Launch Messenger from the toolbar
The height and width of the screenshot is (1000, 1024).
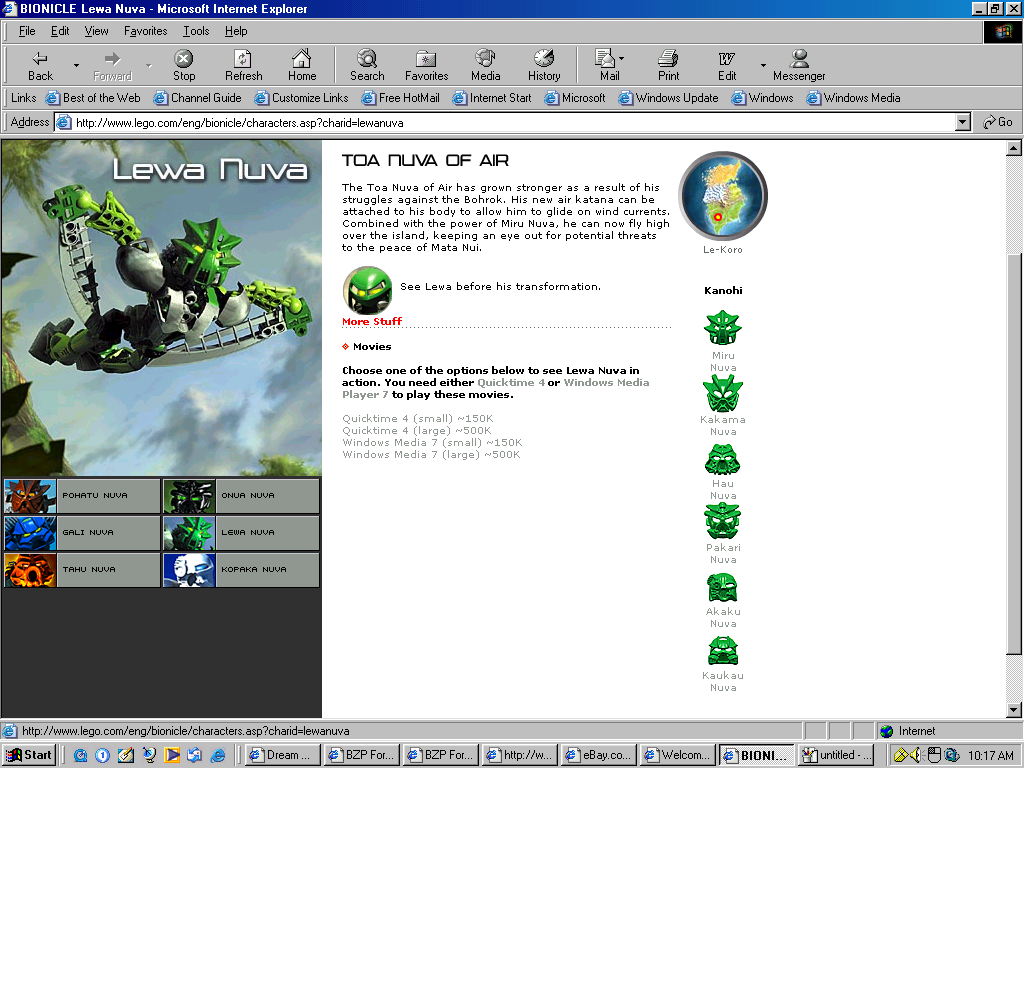tap(799, 65)
